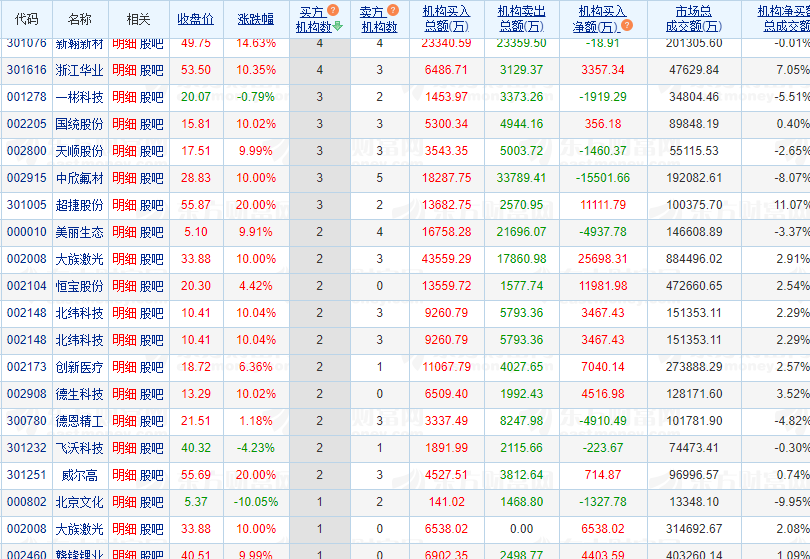The height and width of the screenshot is (559, 810).
Task: Sort by 机构买入总额(万) column header
Action: [x=446, y=19]
